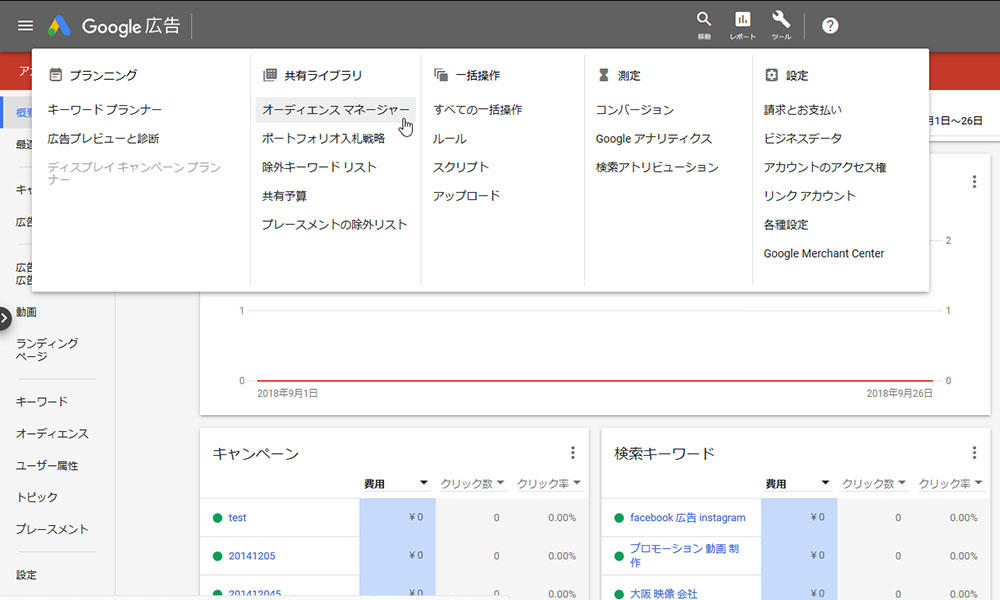Open ポートフォリオ入札戦略
This screenshot has width=1000, height=600.
(323, 138)
